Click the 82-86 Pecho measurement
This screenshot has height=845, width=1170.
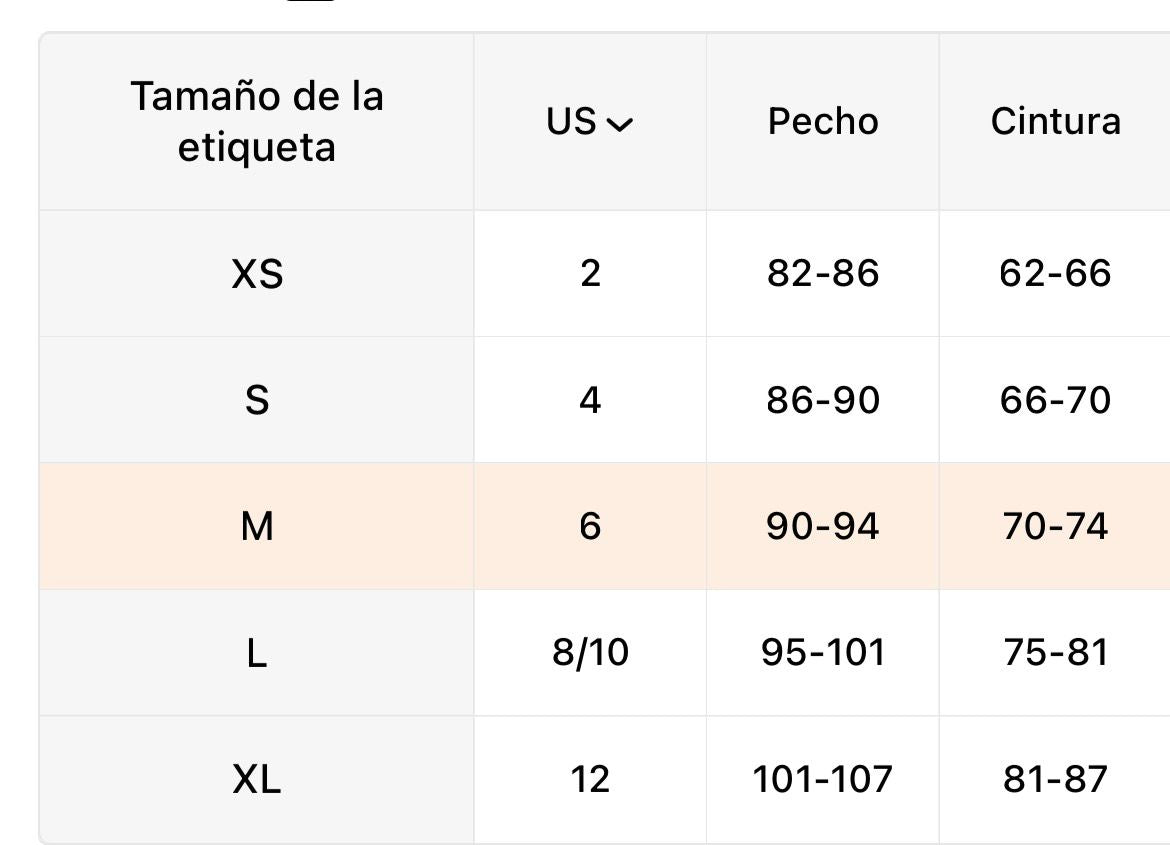point(823,274)
